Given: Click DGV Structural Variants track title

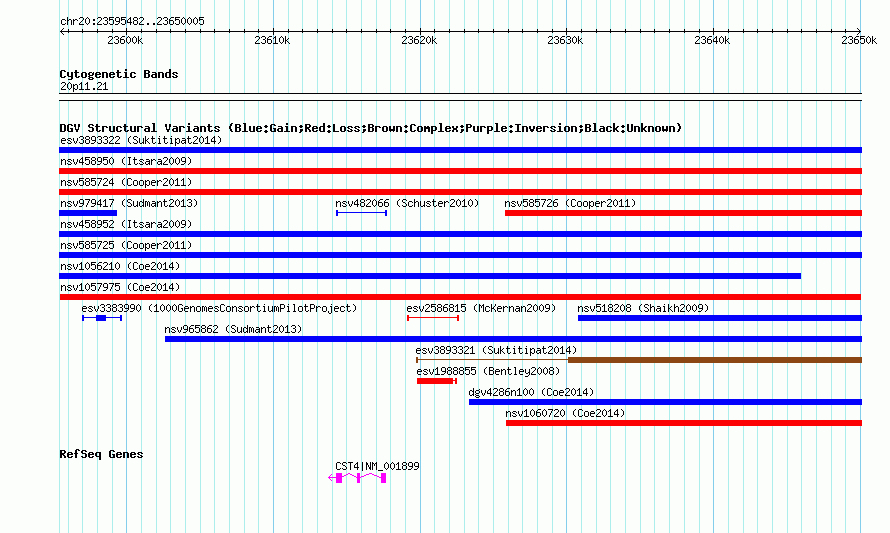Looking at the screenshot, I should (x=370, y=128).
